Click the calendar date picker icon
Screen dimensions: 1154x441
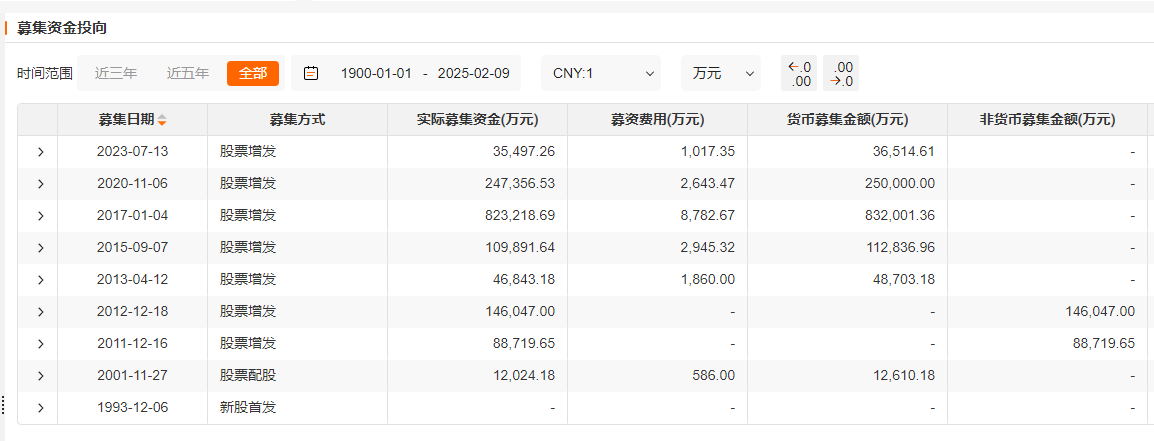pyautogui.click(x=311, y=73)
